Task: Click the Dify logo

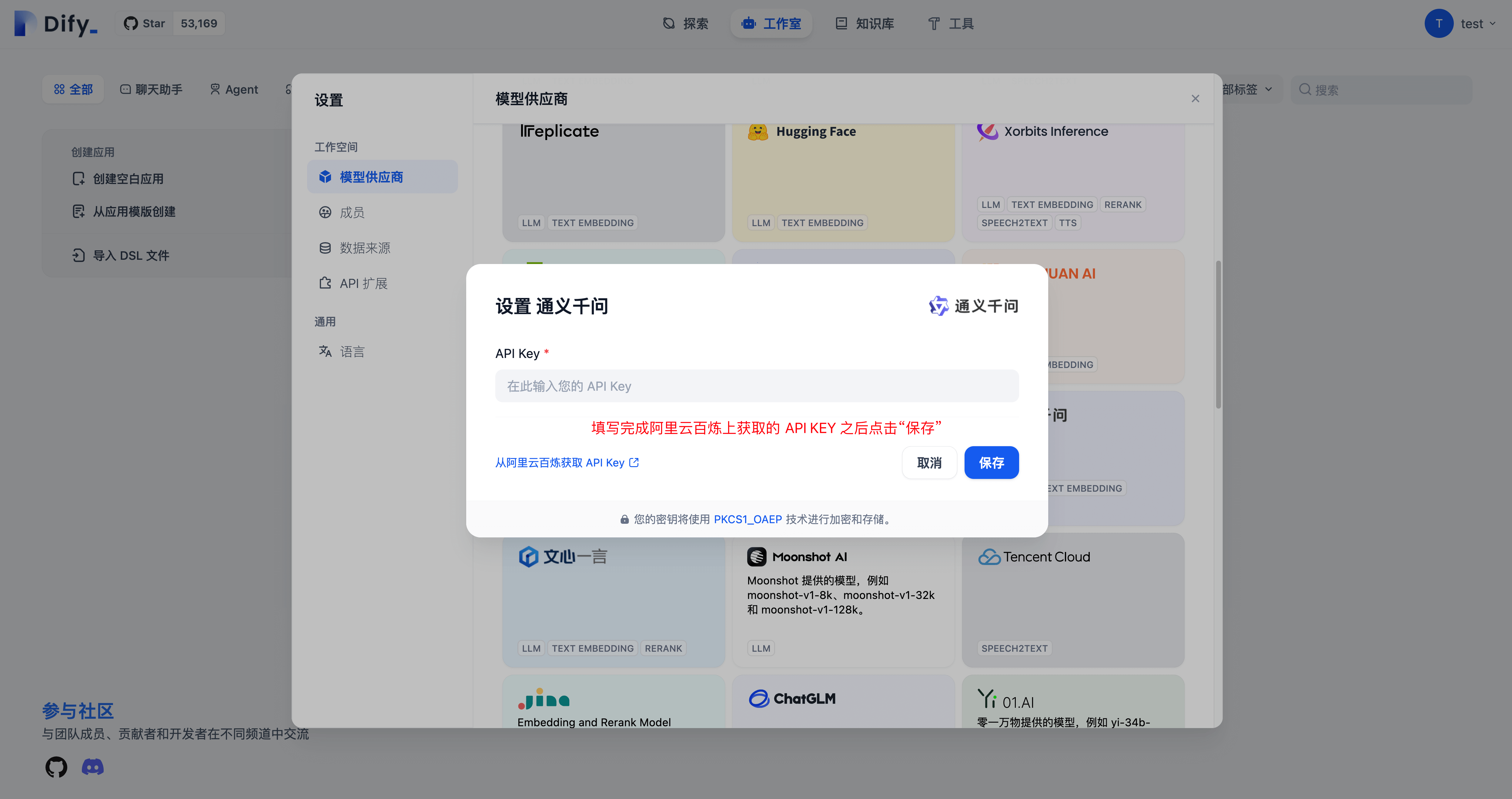Action: point(56,23)
